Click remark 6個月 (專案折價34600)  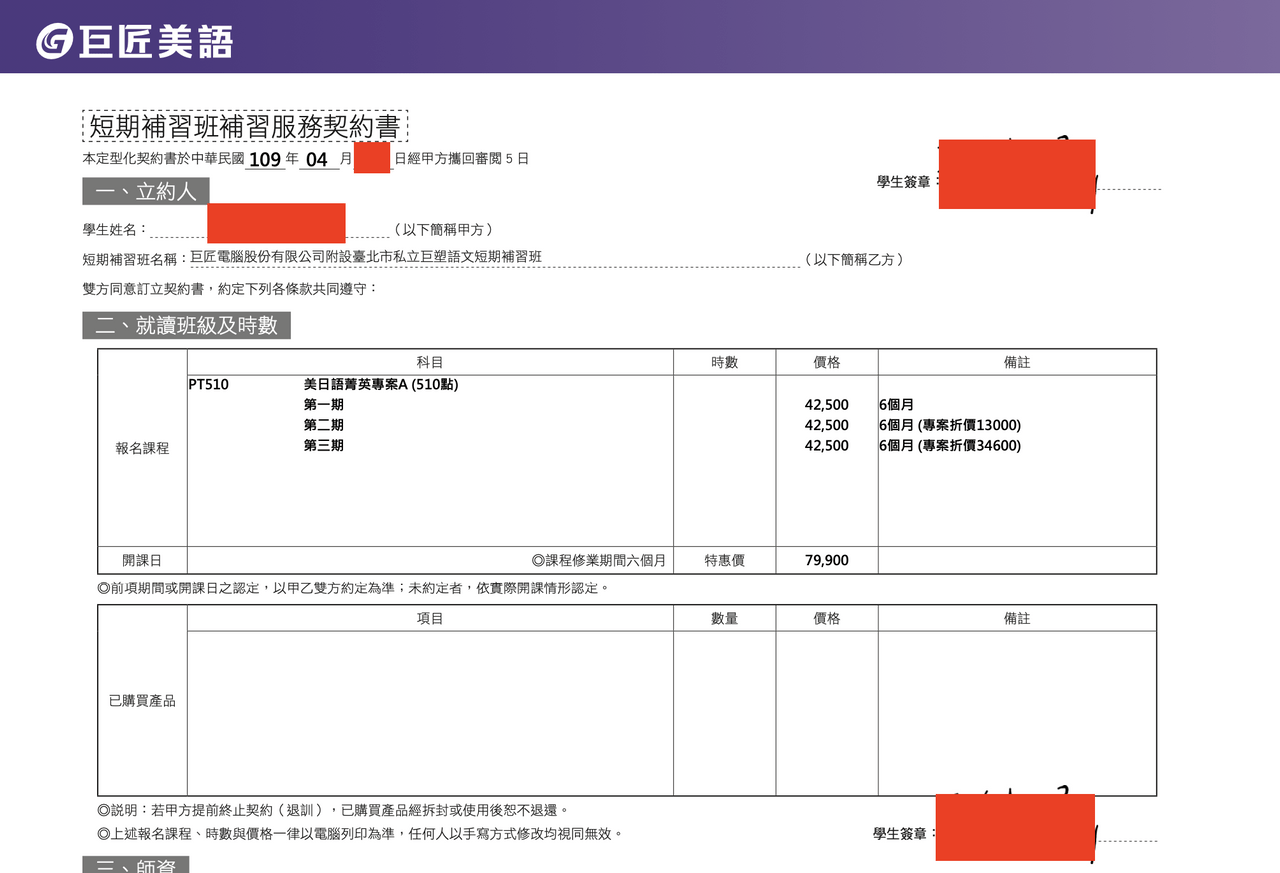point(950,446)
